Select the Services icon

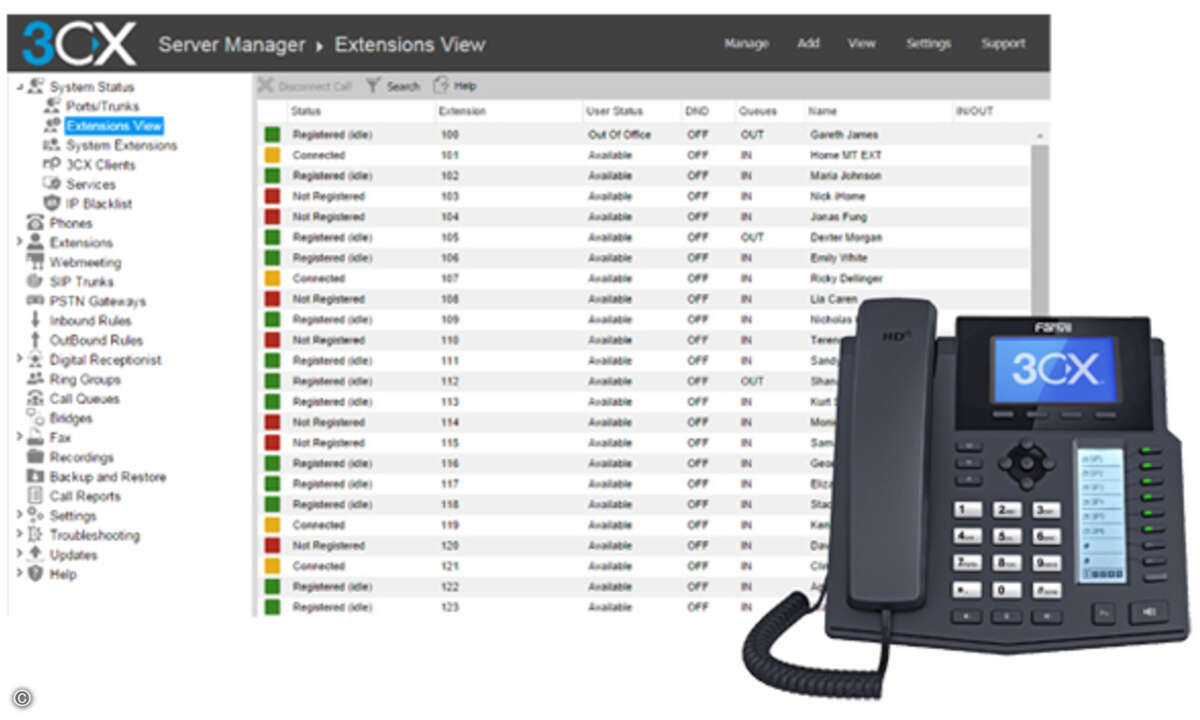(x=53, y=184)
